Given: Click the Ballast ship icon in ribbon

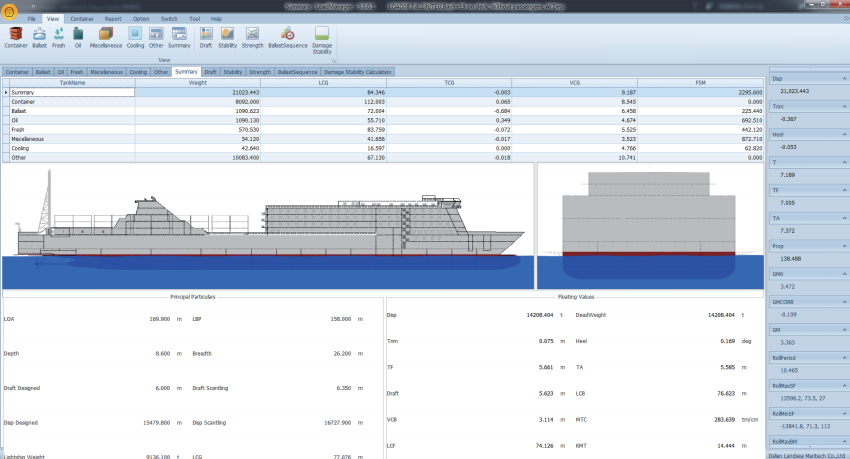Looking at the screenshot, I should [x=39, y=36].
